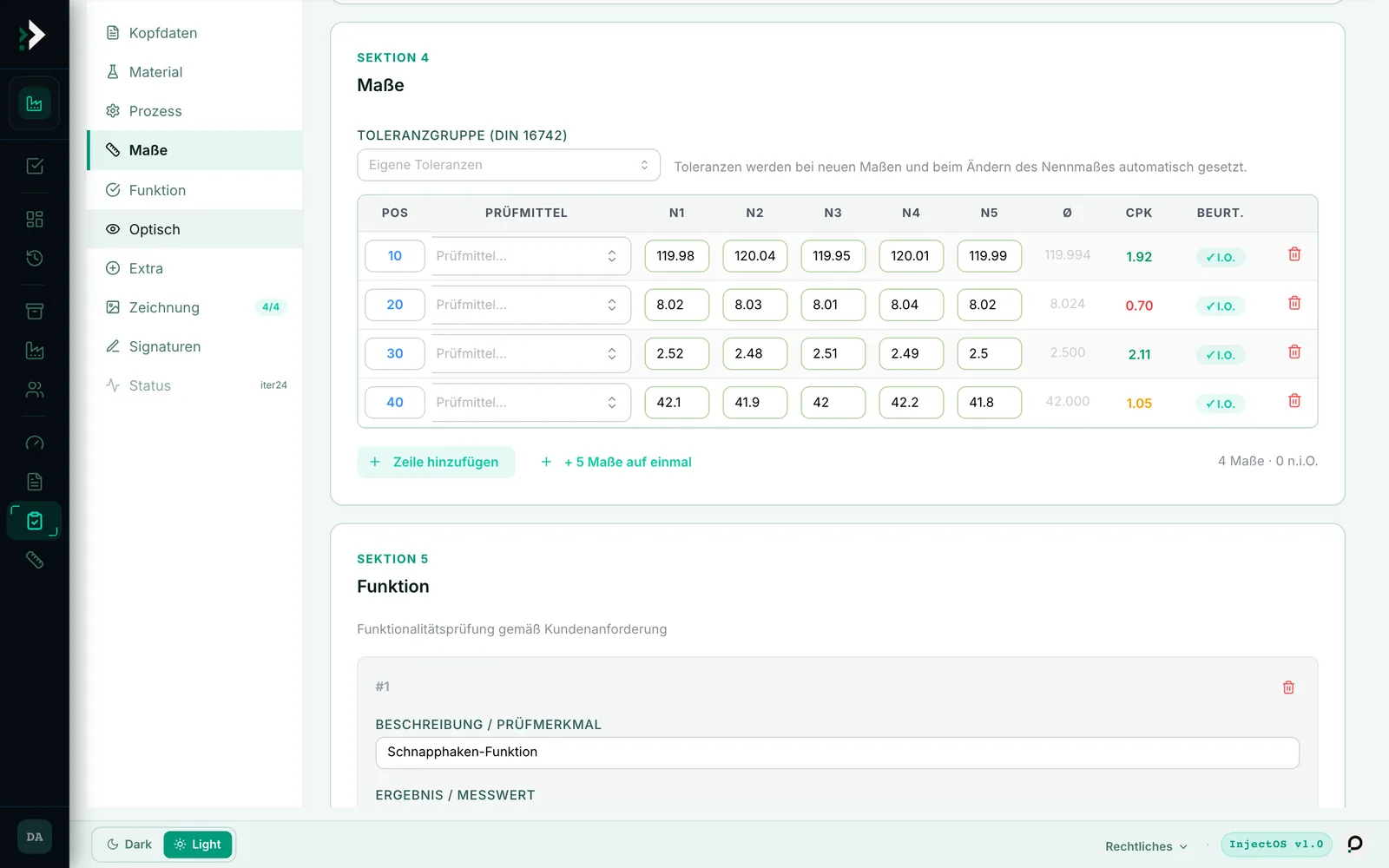Viewport: 1389px width, 868px height.
Task: Switch to Dark theme
Action: click(128, 845)
